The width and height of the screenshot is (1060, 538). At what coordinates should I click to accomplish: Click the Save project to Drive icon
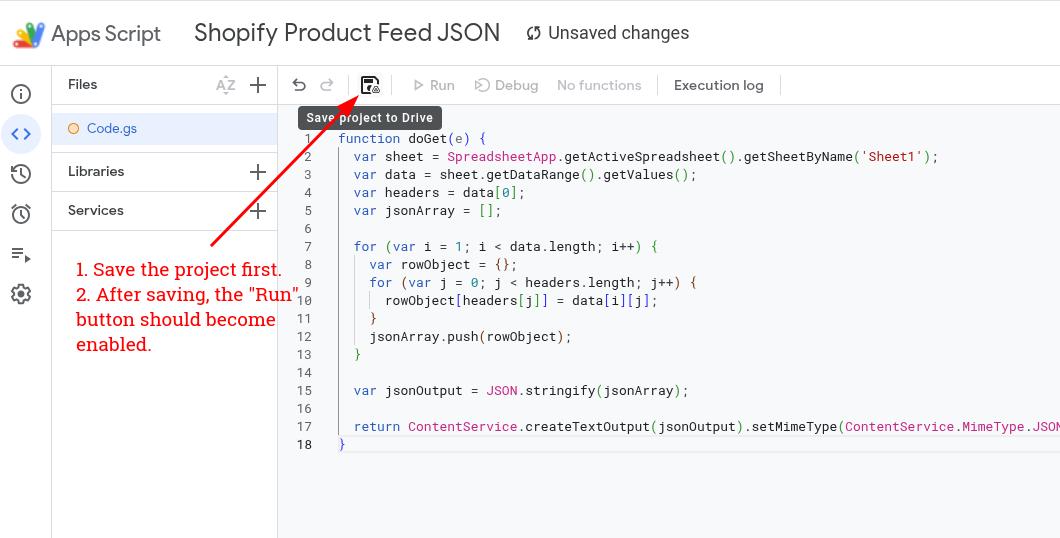370,85
